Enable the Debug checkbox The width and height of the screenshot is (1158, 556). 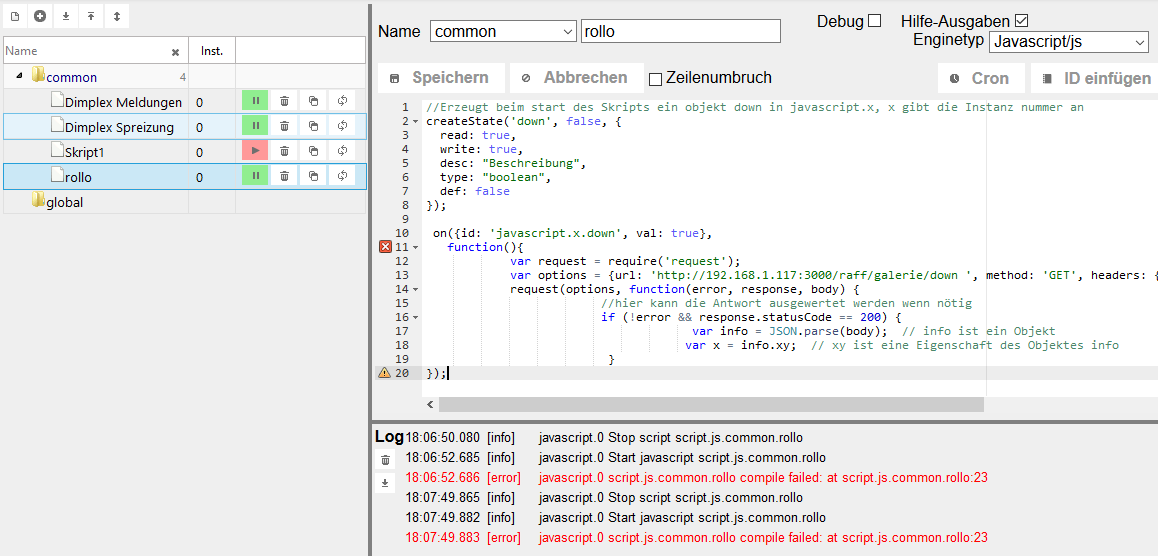[x=875, y=20]
